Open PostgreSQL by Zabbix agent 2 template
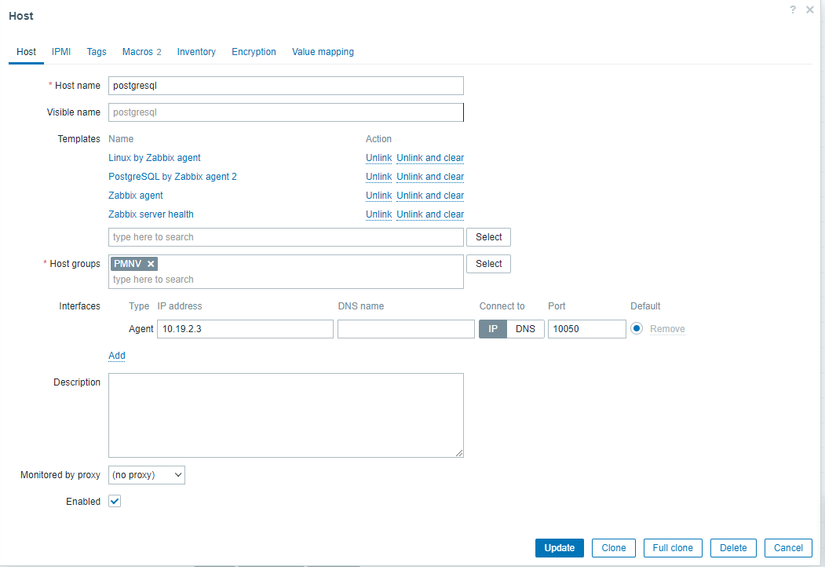The height and width of the screenshot is (567, 825). pos(173,177)
